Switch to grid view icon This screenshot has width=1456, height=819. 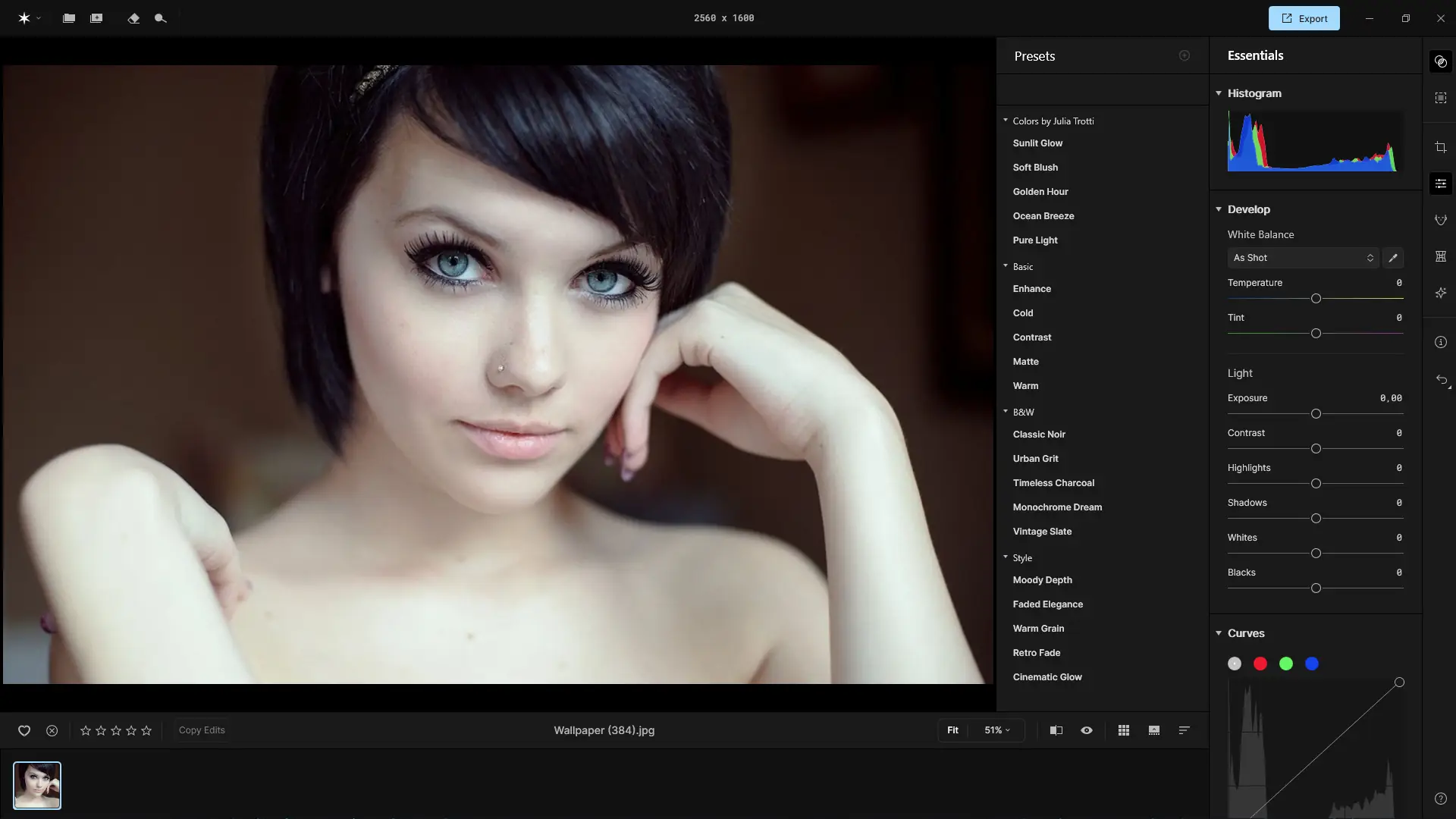pyautogui.click(x=1123, y=730)
